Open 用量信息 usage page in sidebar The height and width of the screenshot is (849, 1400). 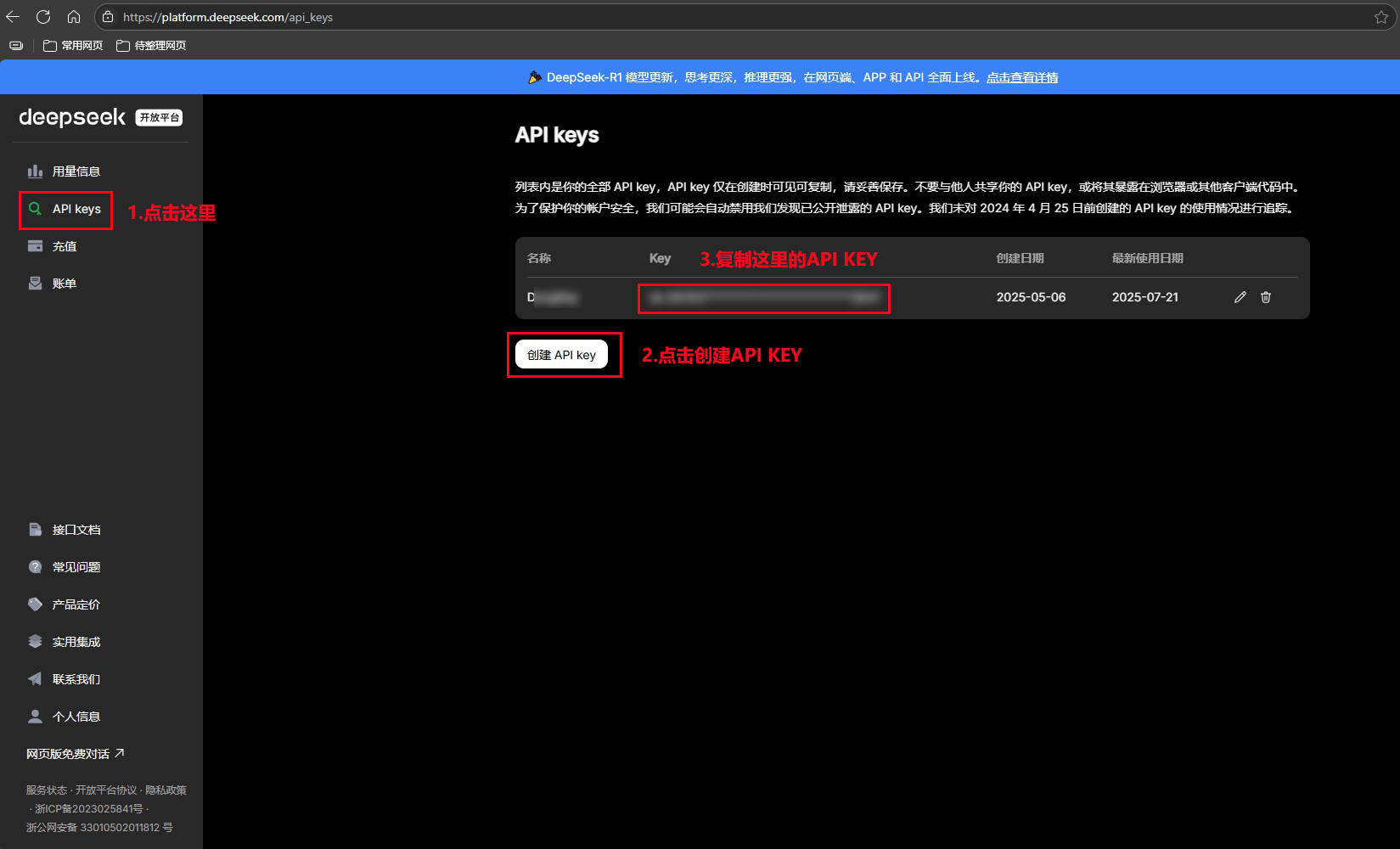(76, 171)
